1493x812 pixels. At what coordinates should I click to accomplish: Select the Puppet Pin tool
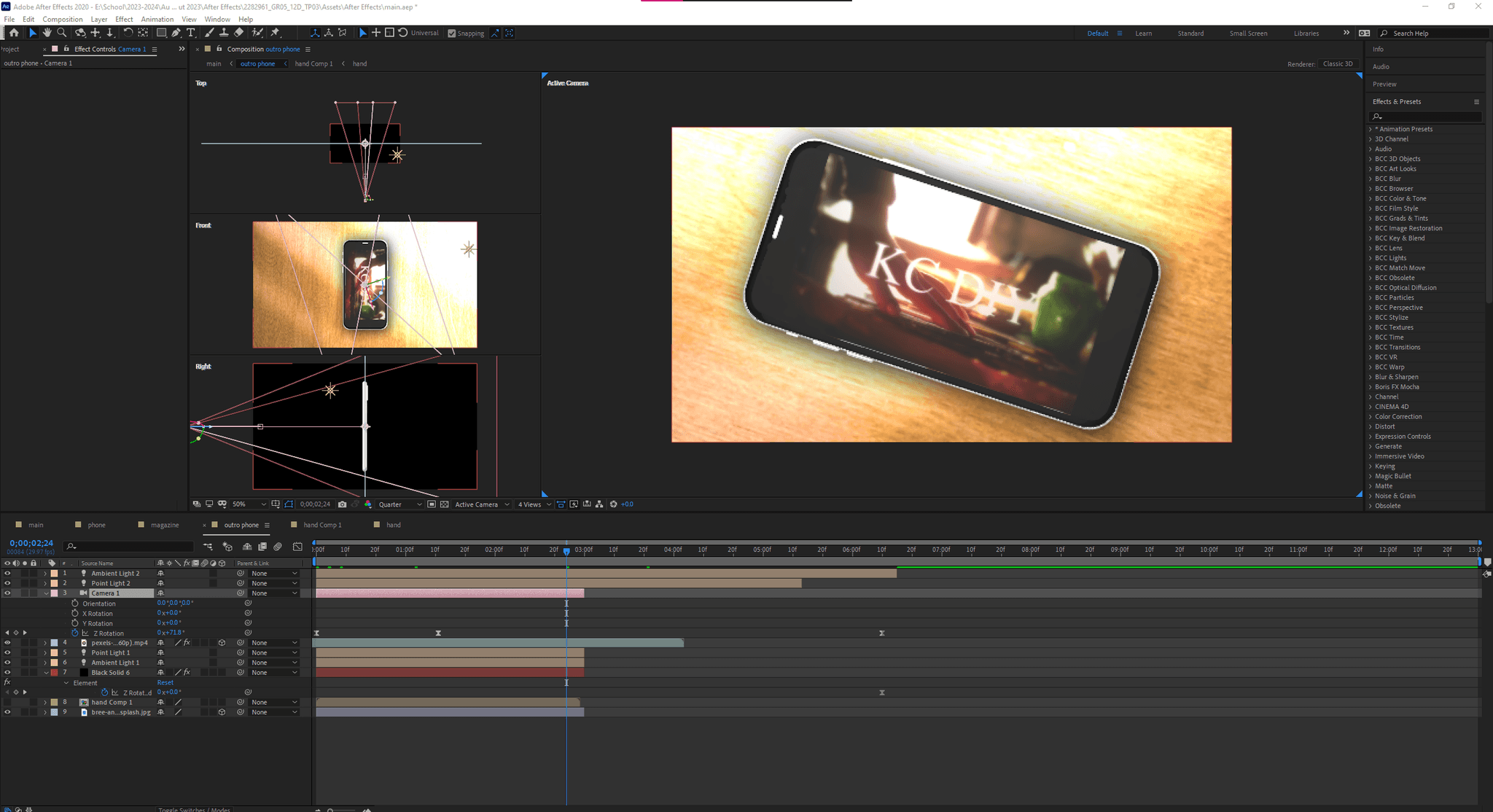click(x=276, y=33)
